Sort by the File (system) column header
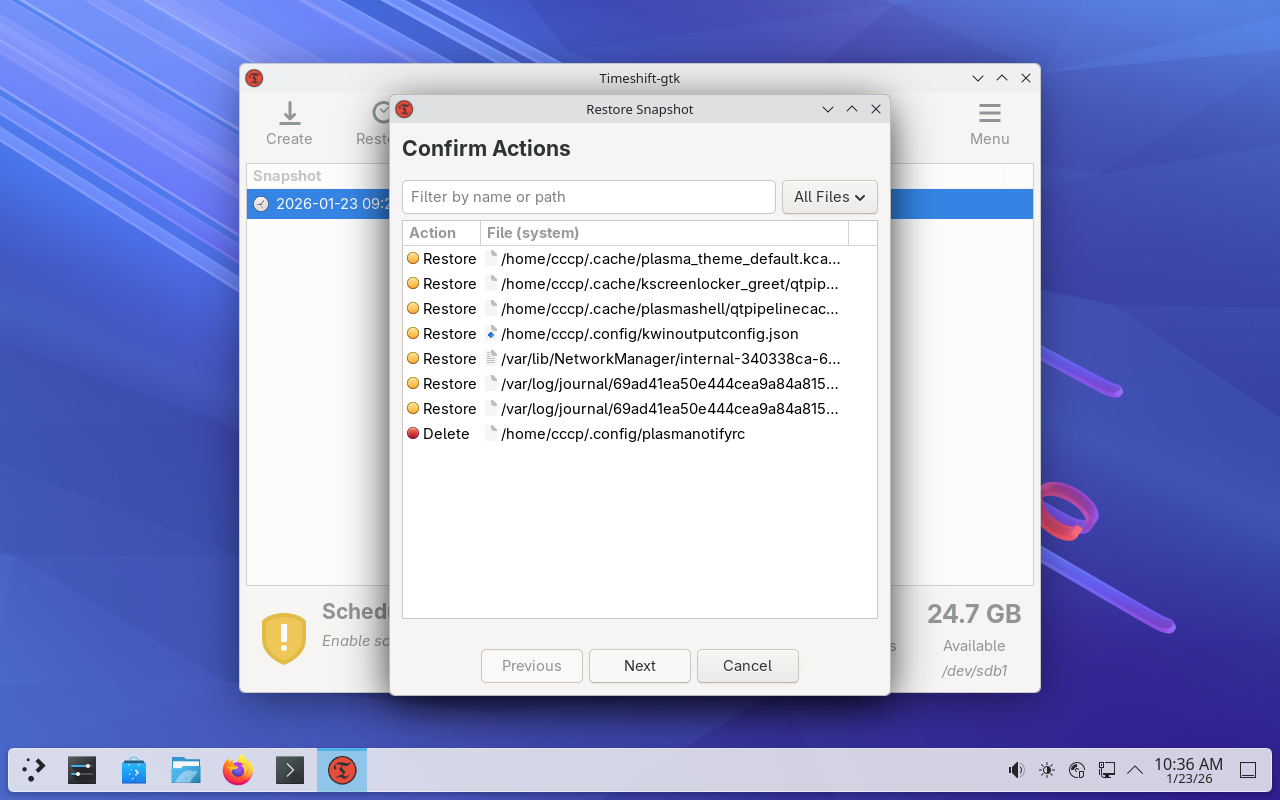 click(664, 233)
